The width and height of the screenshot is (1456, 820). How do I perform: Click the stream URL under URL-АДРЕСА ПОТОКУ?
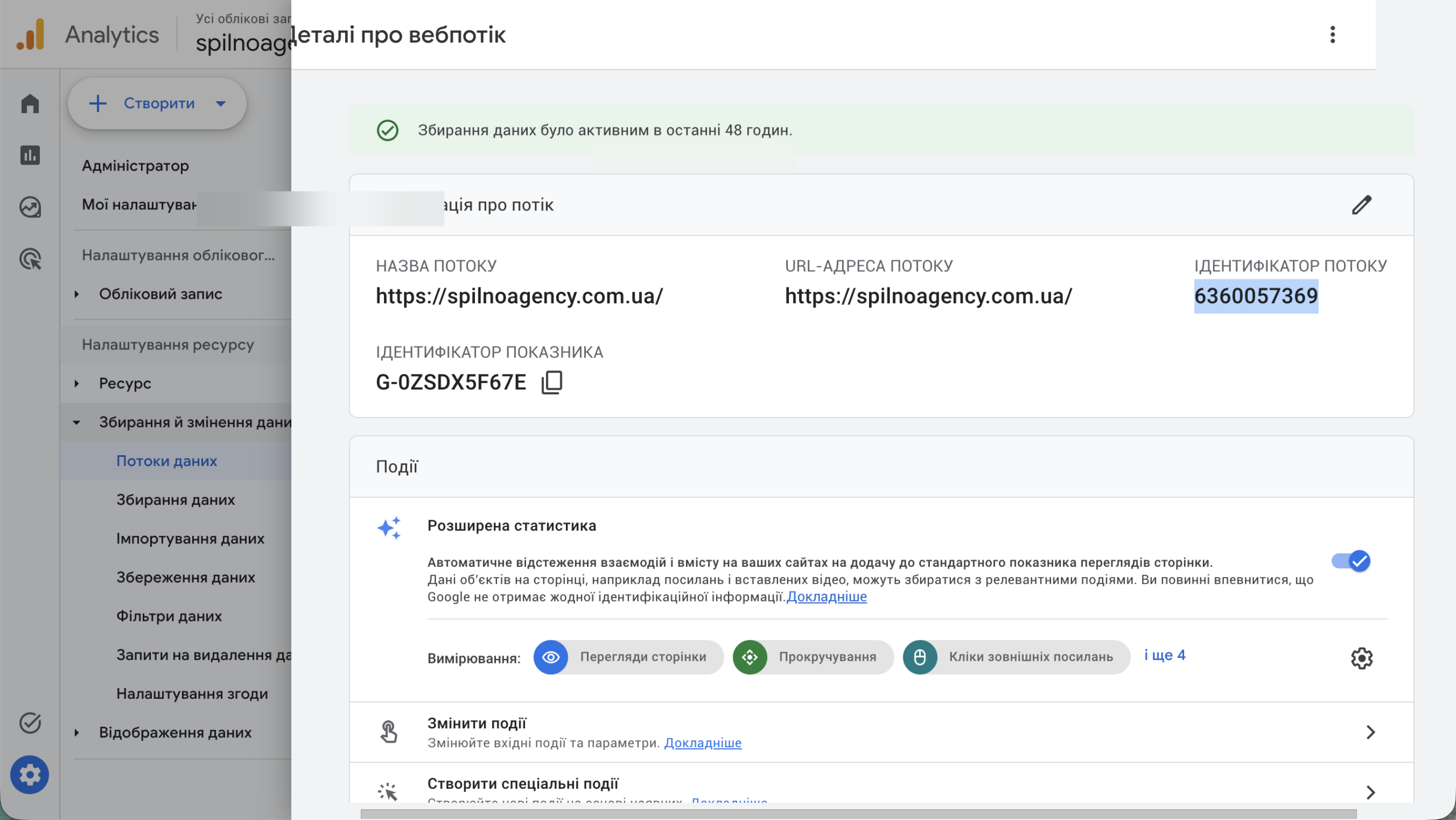click(x=928, y=296)
